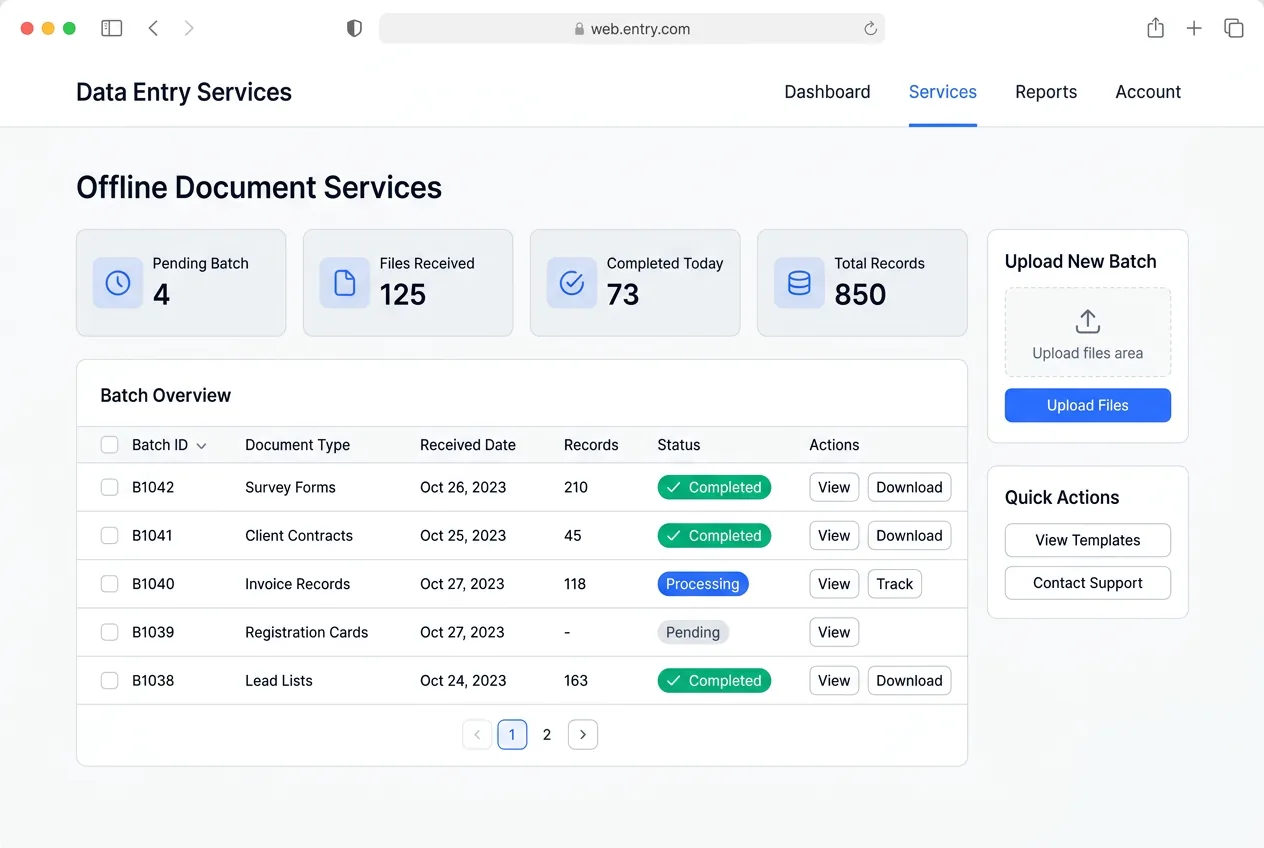Switch to the Reports tab
Viewport: 1264px width, 848px height.
[x=1046, y=92]
